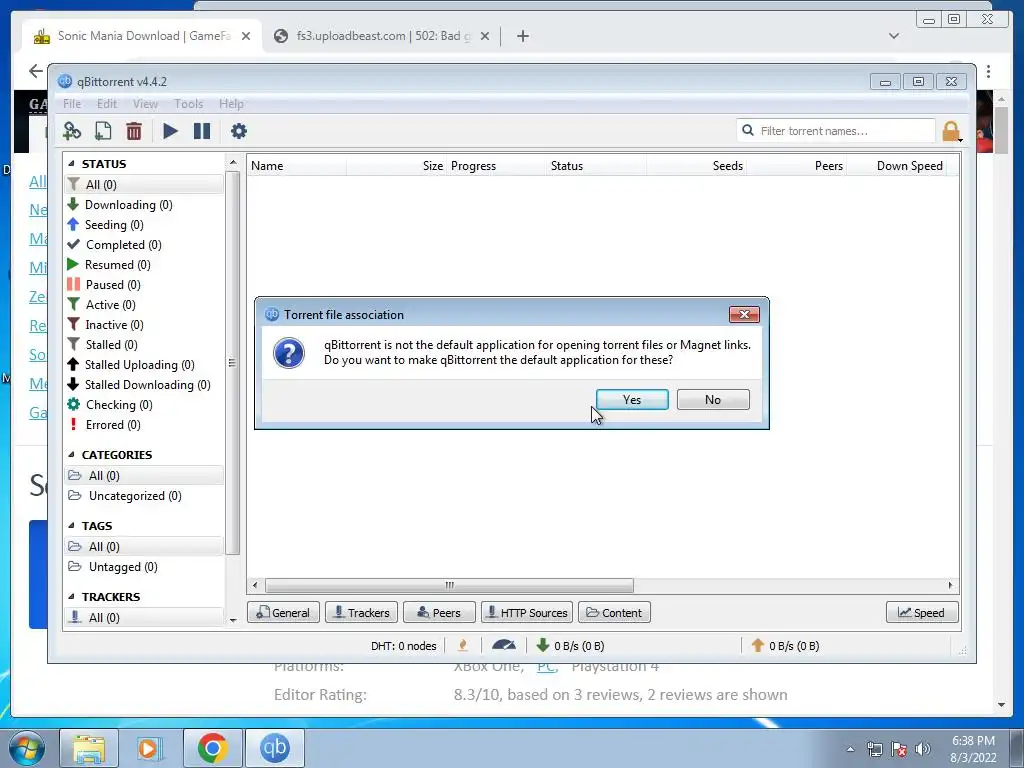1024x768 pixels.
Task: Open a new Chrome tab
Action: click(522, 36)
